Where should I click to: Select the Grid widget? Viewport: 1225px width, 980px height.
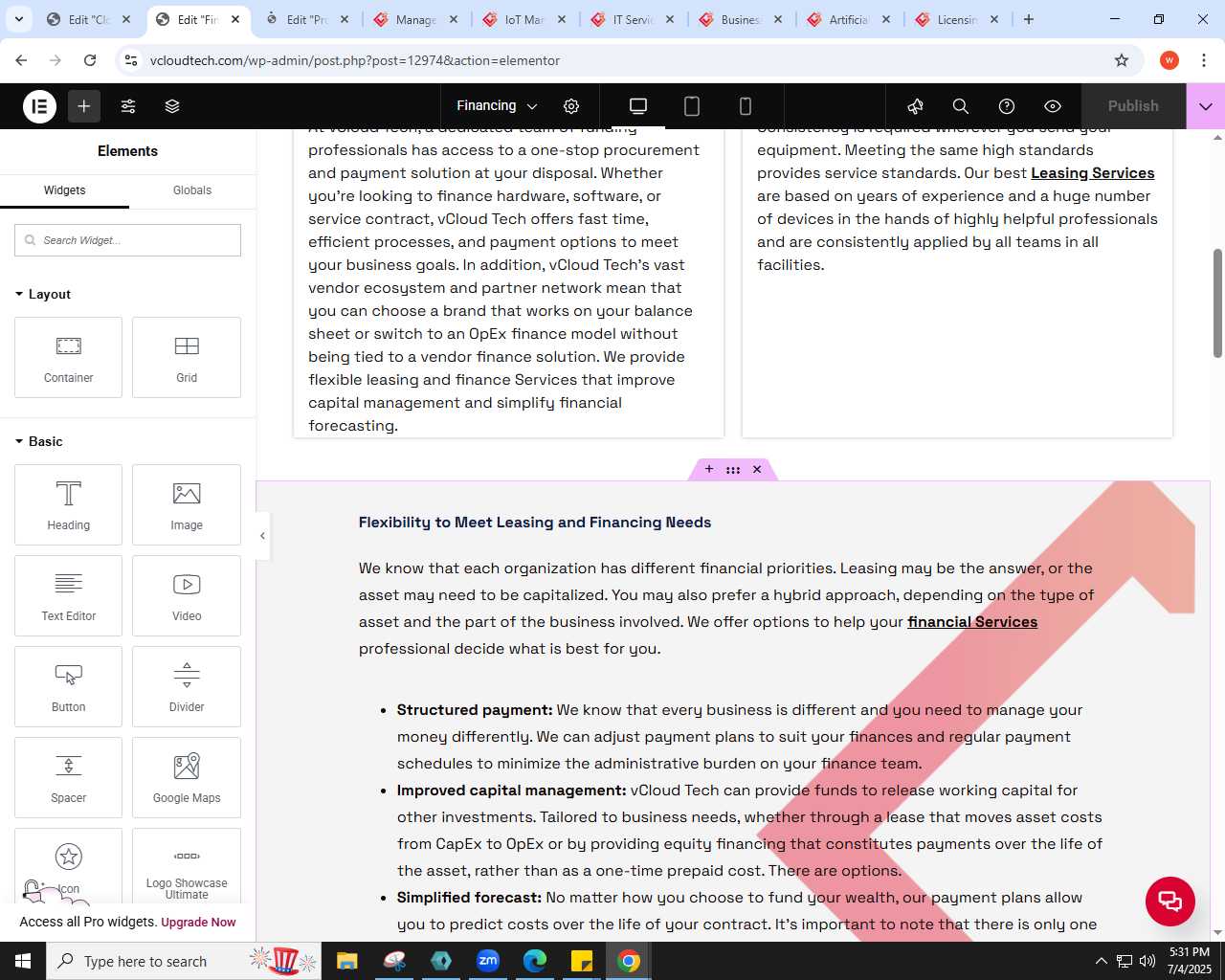[187, 357]
